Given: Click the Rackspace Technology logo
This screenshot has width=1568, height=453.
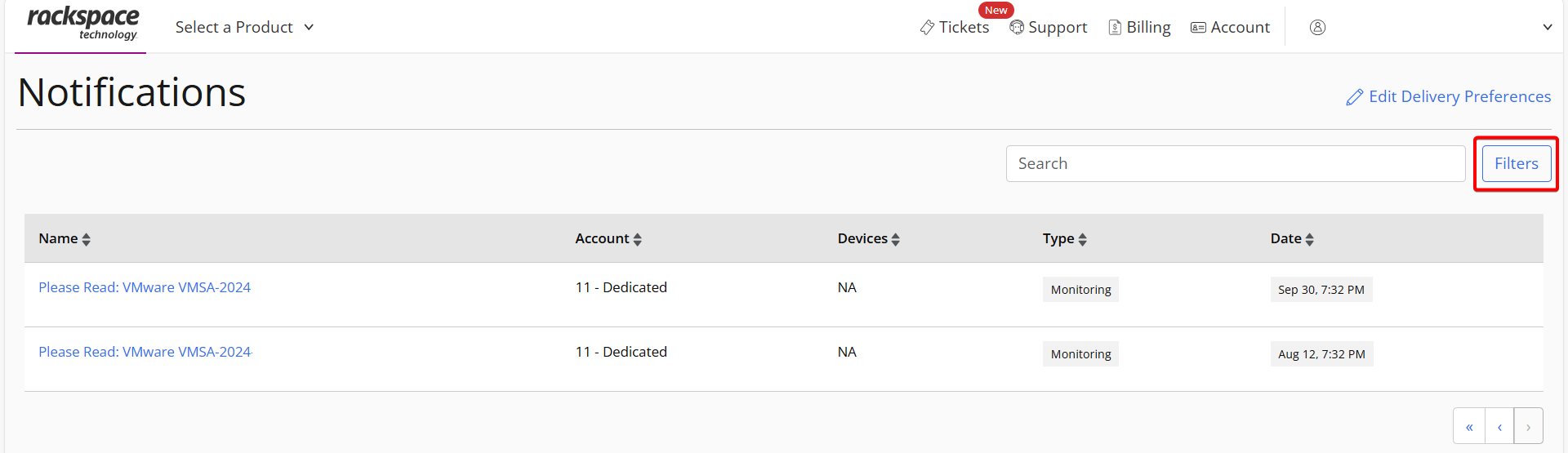Looking at the screenshot, I should pyautogui.click(x=82, y=24).
